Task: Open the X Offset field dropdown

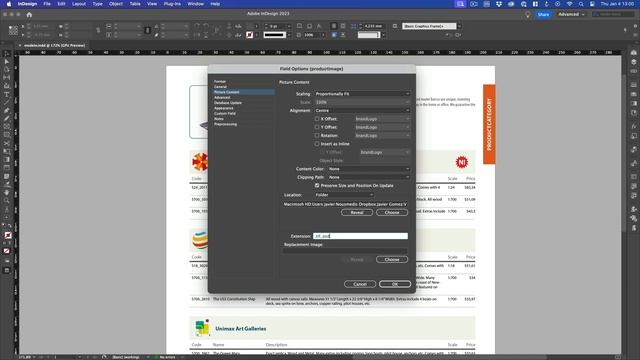Action: [x=382, y=119]
